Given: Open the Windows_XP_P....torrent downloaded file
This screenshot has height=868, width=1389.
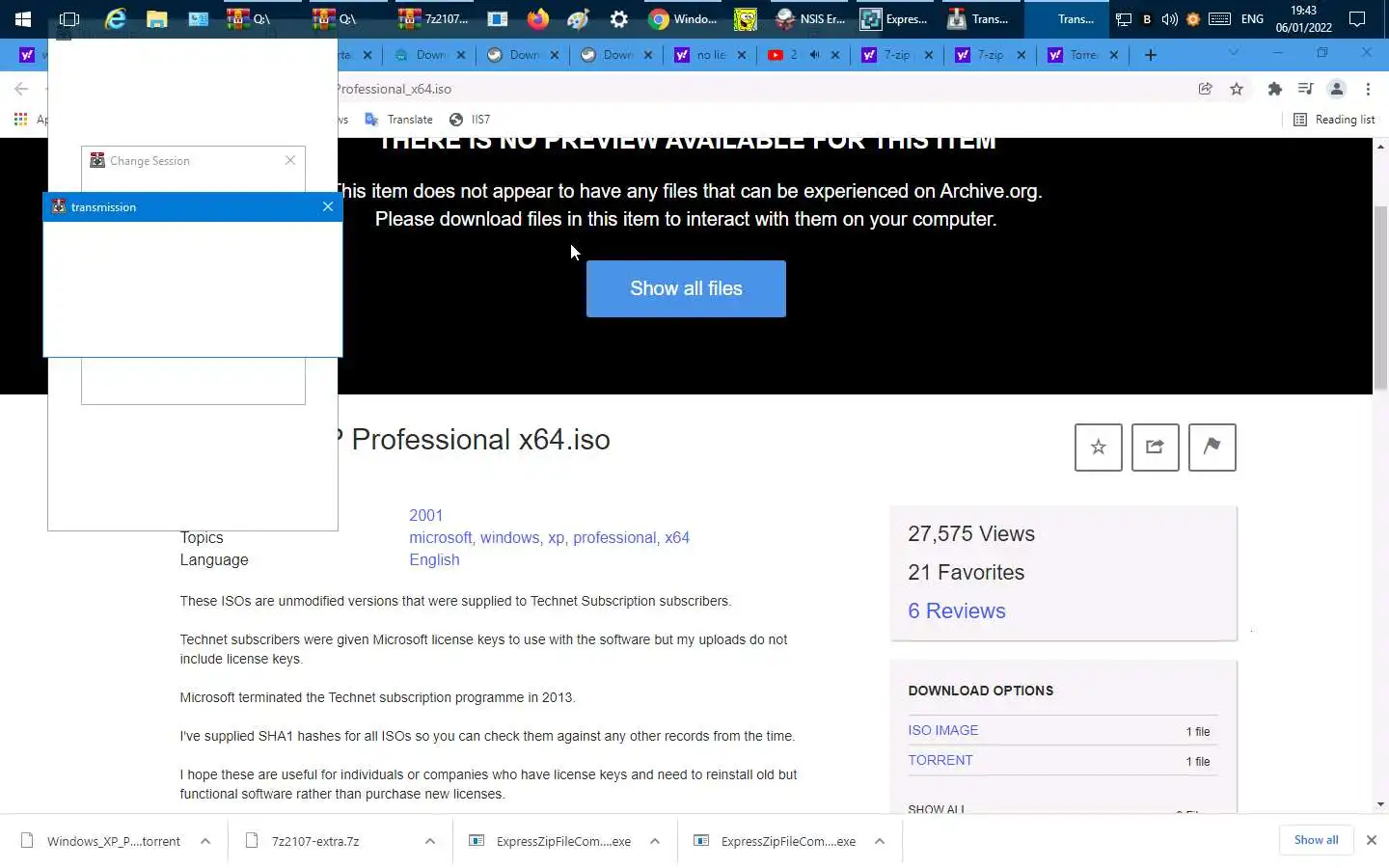Looking at the screenshot, I should (x=102, y=841).
